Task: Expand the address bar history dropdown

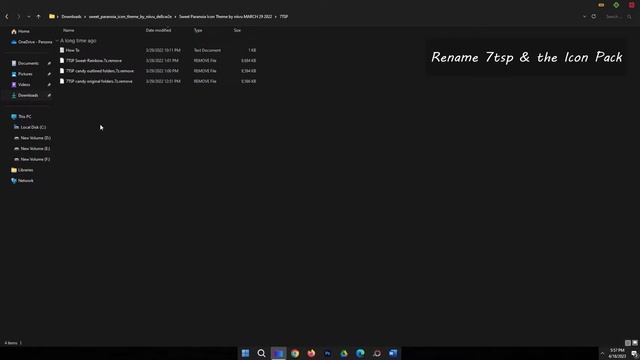Action: pyautogui.click(x=584, y=17)
